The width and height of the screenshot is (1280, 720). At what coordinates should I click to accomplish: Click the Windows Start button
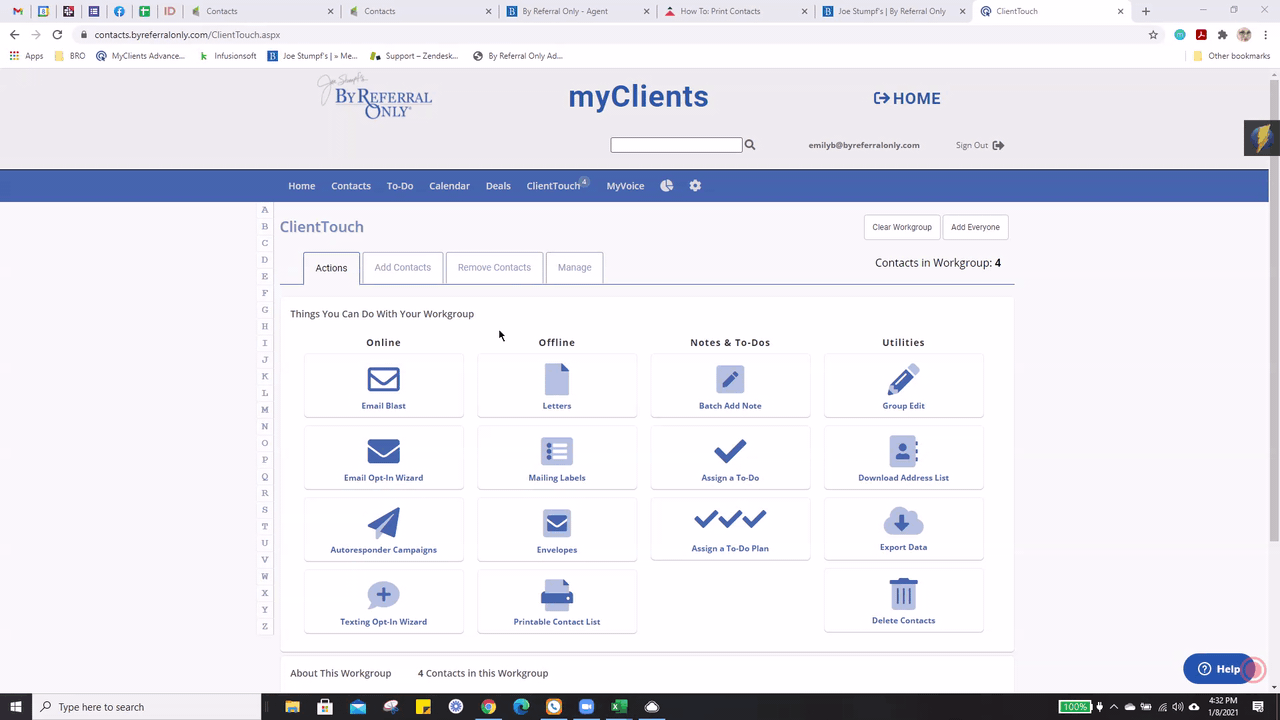(x=16, y=707)
